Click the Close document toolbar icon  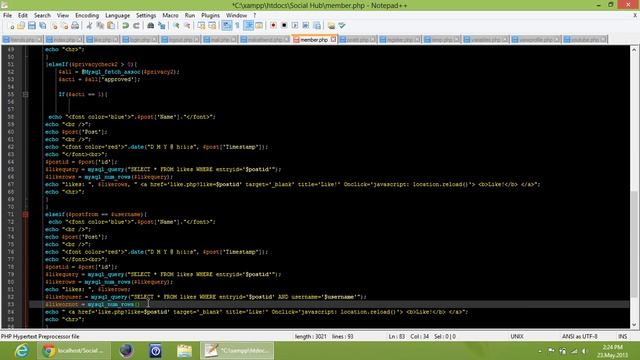tap(53, 25)
